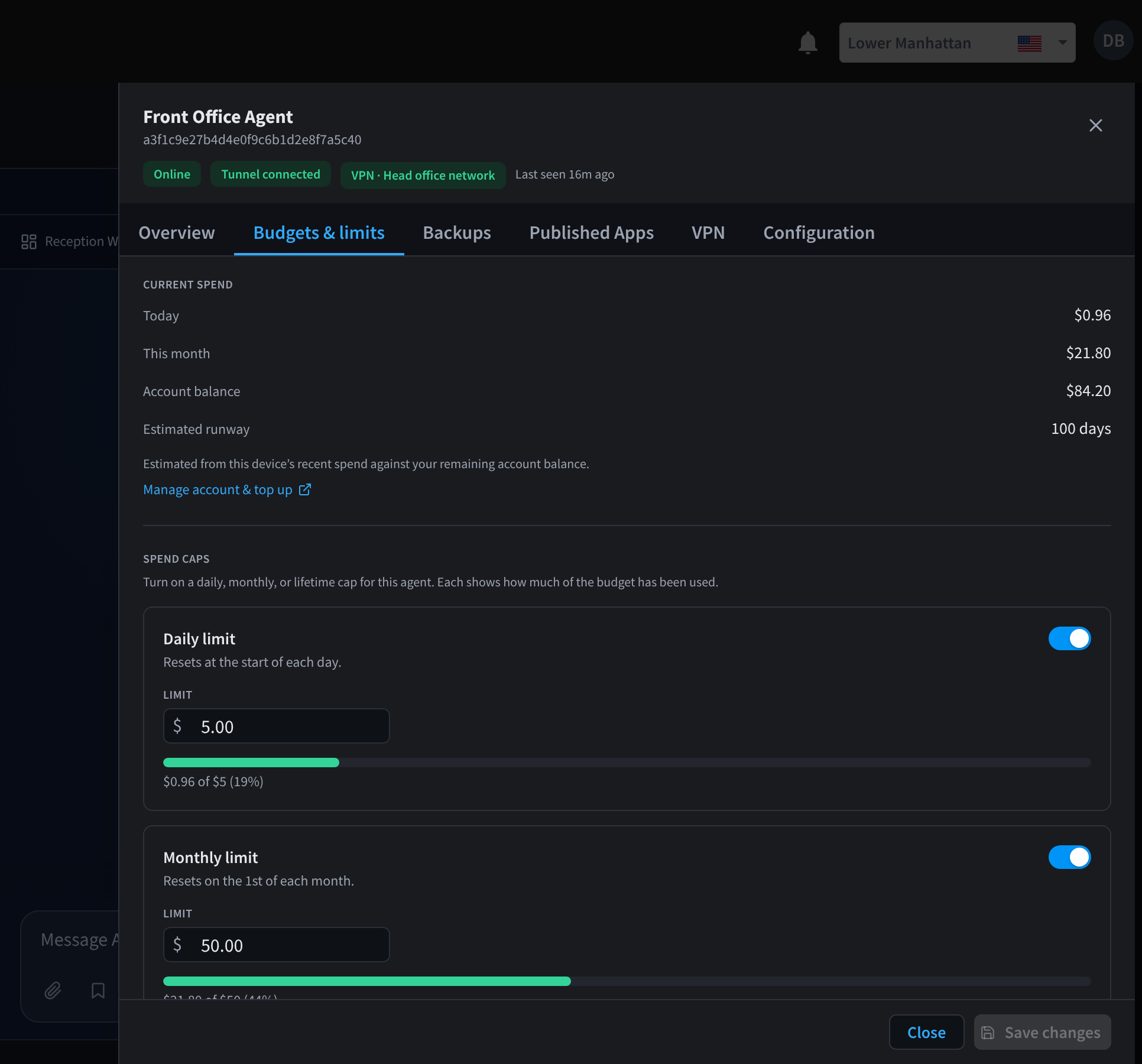This screenshot has width=1142, height=1064.
Task: Click the Daily limit progress bar
Action: pos(627,763)
